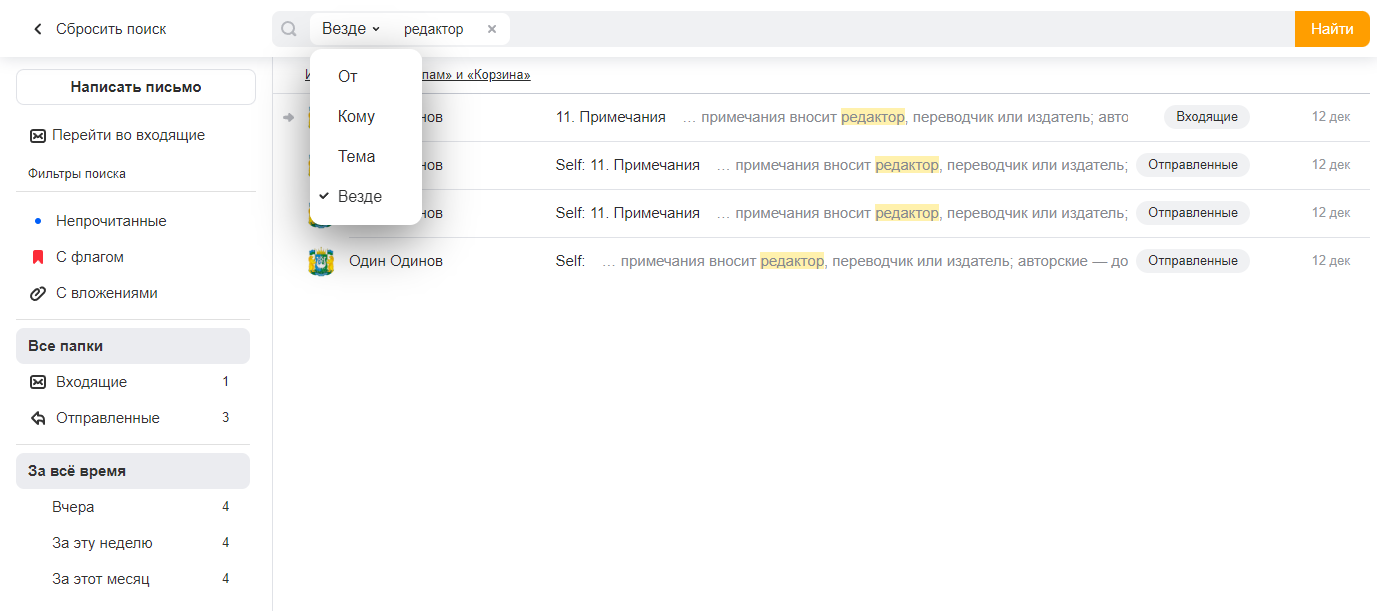
Task: Filter results by За эту неделю
Action: point(102,543)
